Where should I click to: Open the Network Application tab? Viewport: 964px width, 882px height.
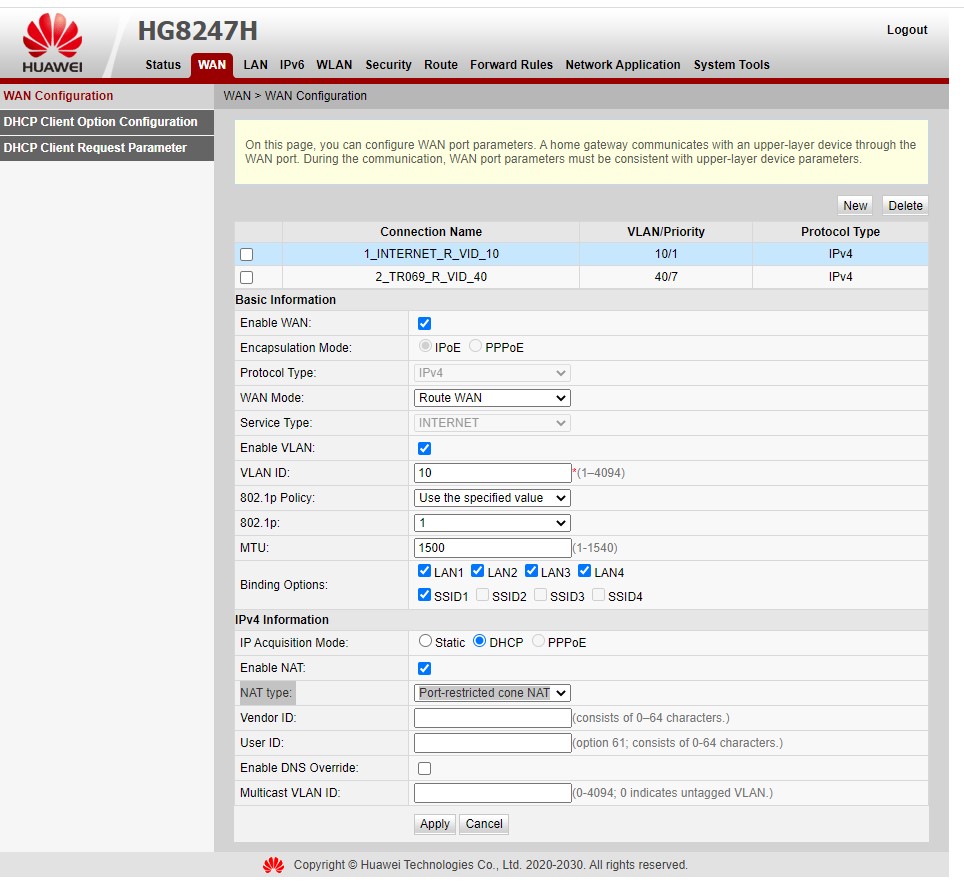[623, 65]
